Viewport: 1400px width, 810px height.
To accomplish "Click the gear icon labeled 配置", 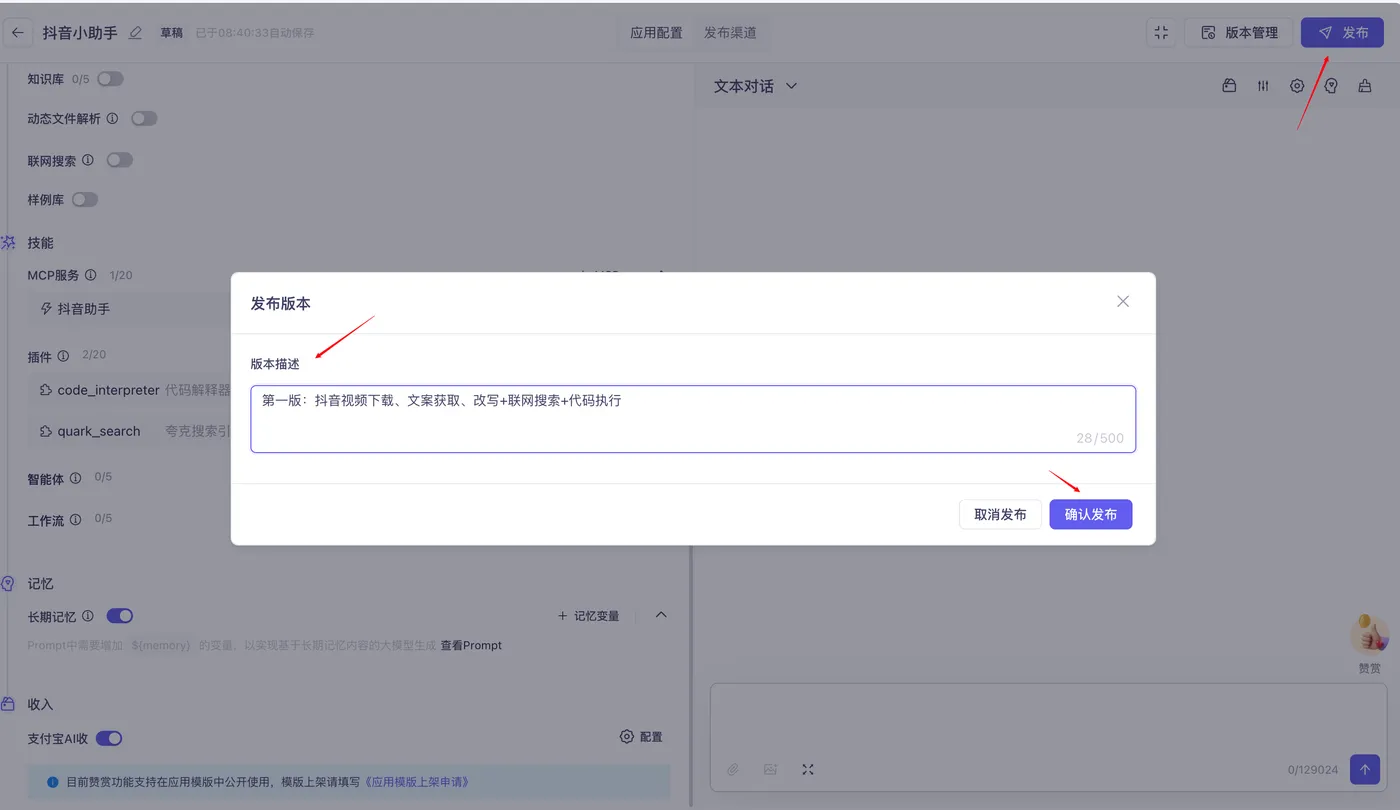I will [x=627, y=736].
